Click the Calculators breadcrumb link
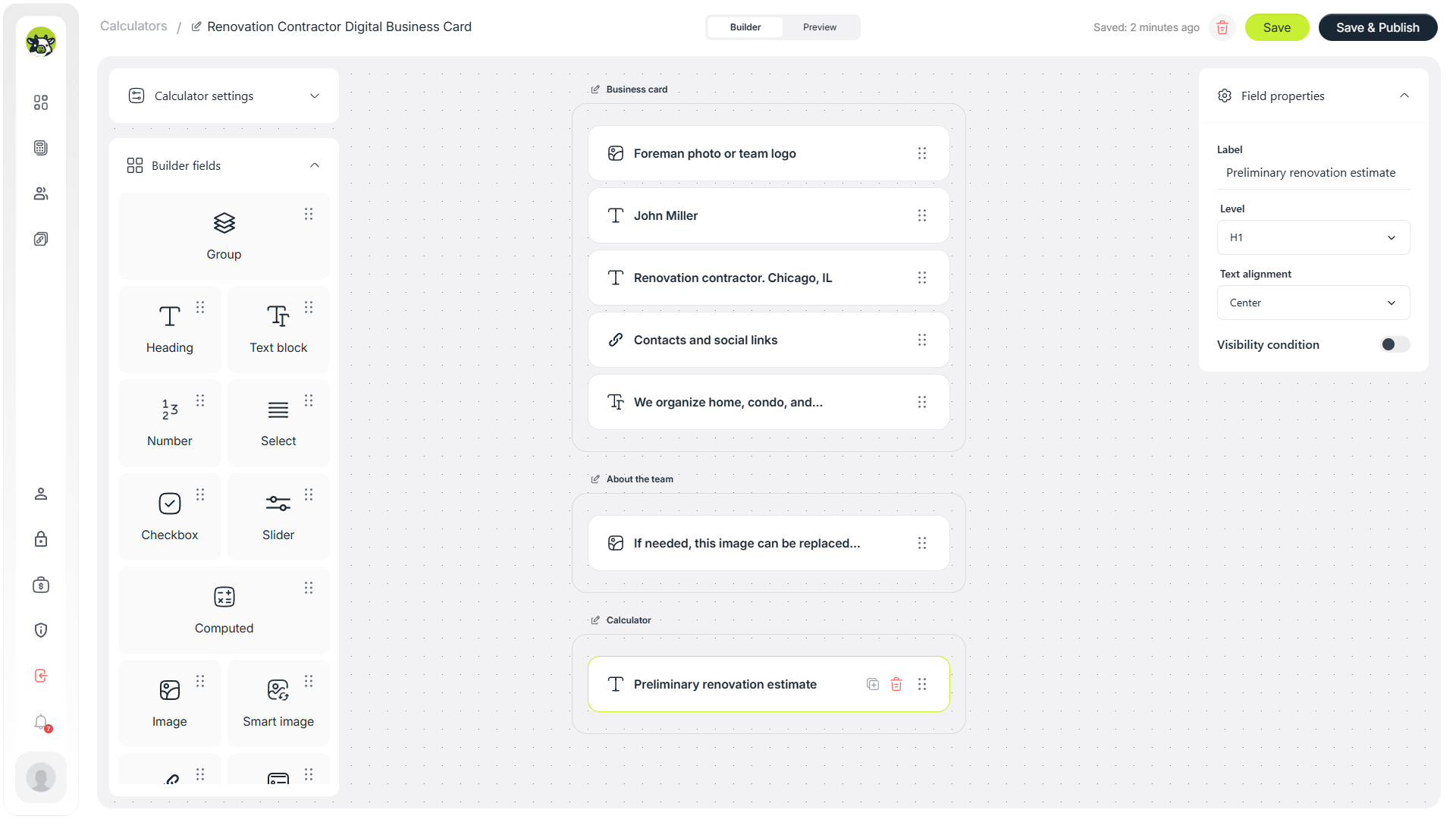 tap(133, 26)
